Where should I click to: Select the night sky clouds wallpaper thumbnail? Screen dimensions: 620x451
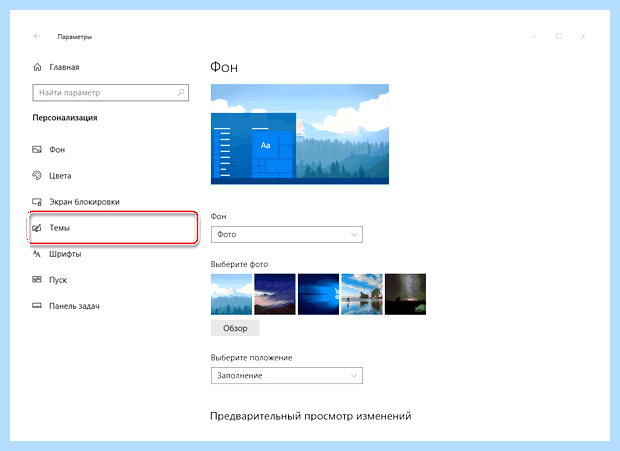(x=275, y=294)
